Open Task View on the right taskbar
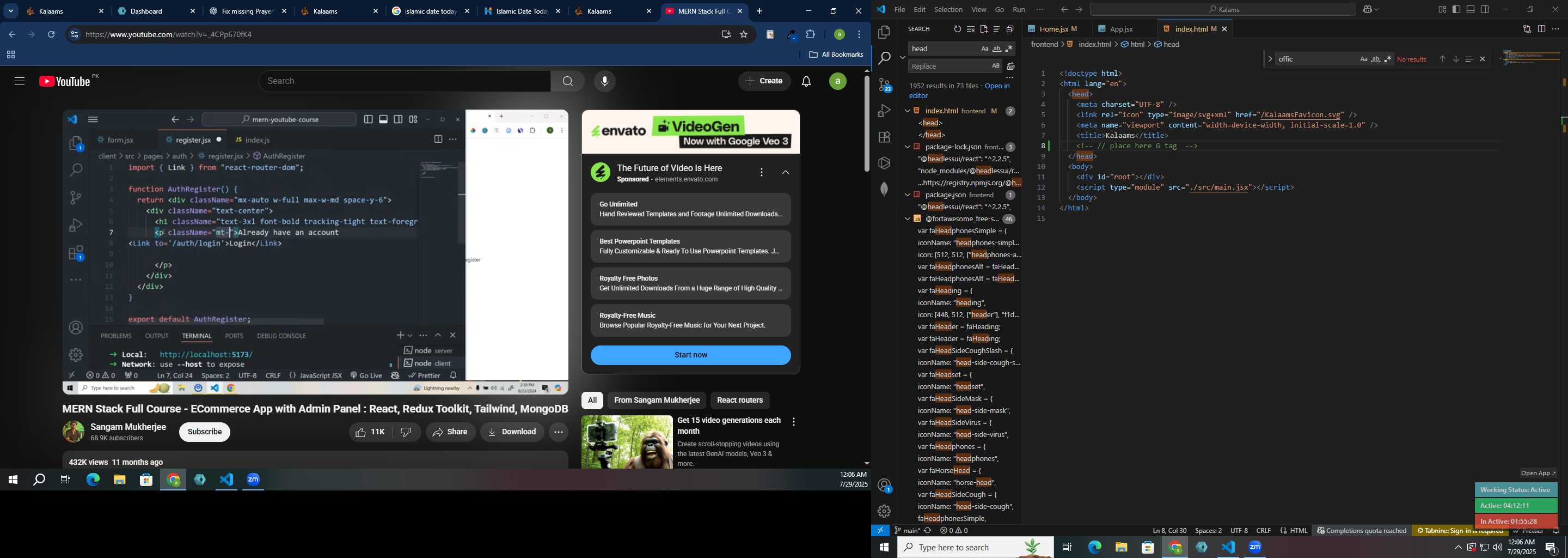The width and height of the screenshot is (1568, 558). (1067, 548)
